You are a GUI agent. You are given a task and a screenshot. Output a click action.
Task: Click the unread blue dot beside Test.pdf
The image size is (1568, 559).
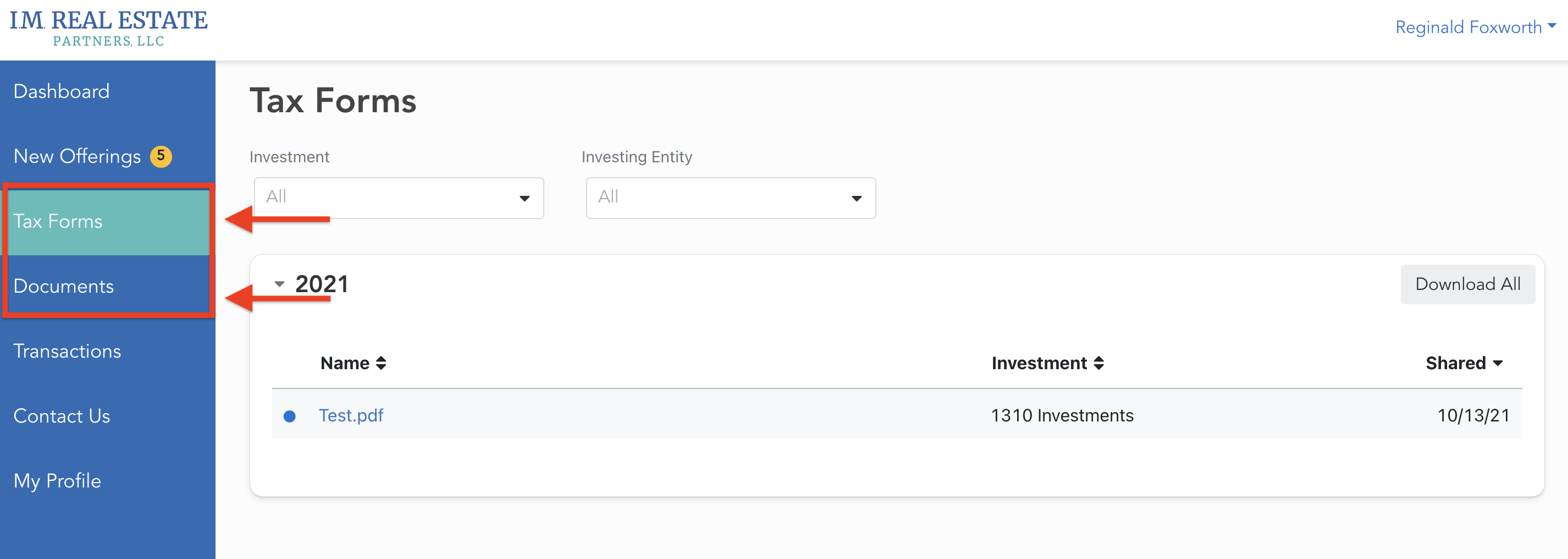coord(290,416)
